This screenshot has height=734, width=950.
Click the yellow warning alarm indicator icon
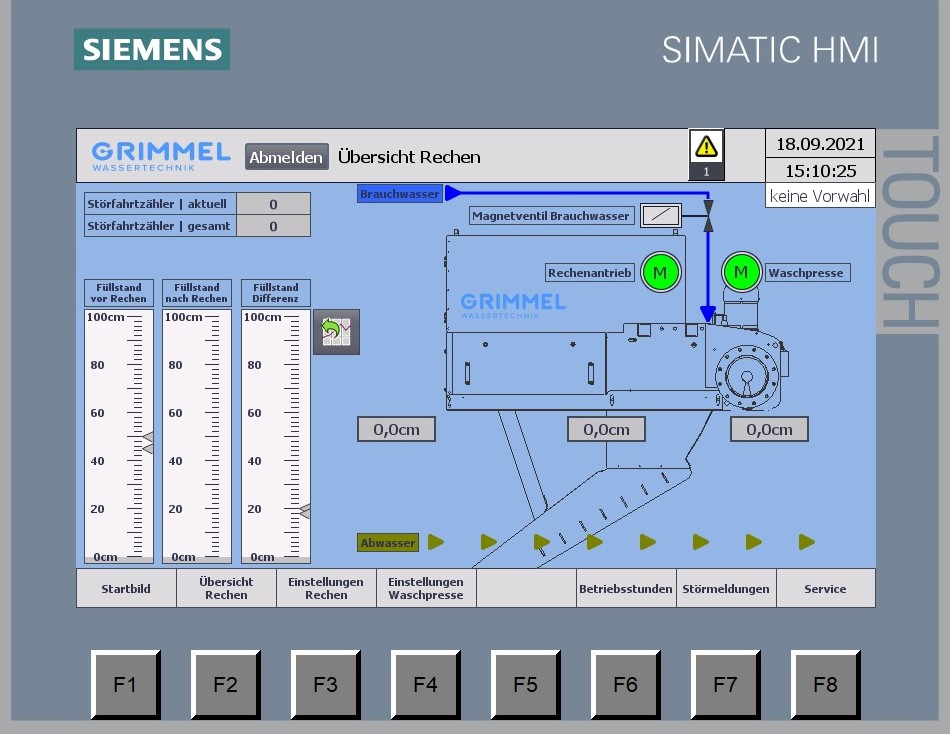(707, 147)
